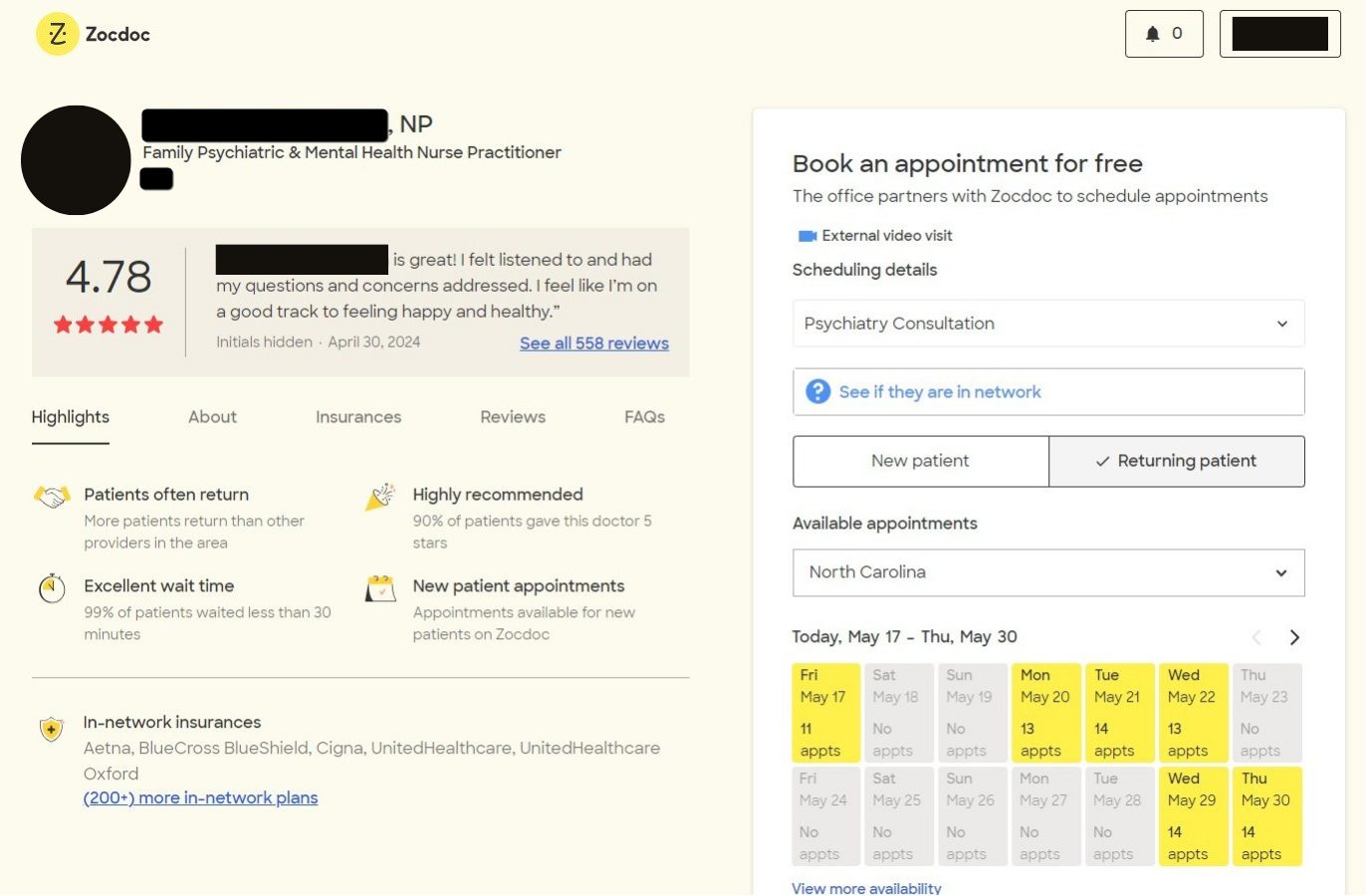Click the Patients often return handshake icon

(x=52, y=496)
